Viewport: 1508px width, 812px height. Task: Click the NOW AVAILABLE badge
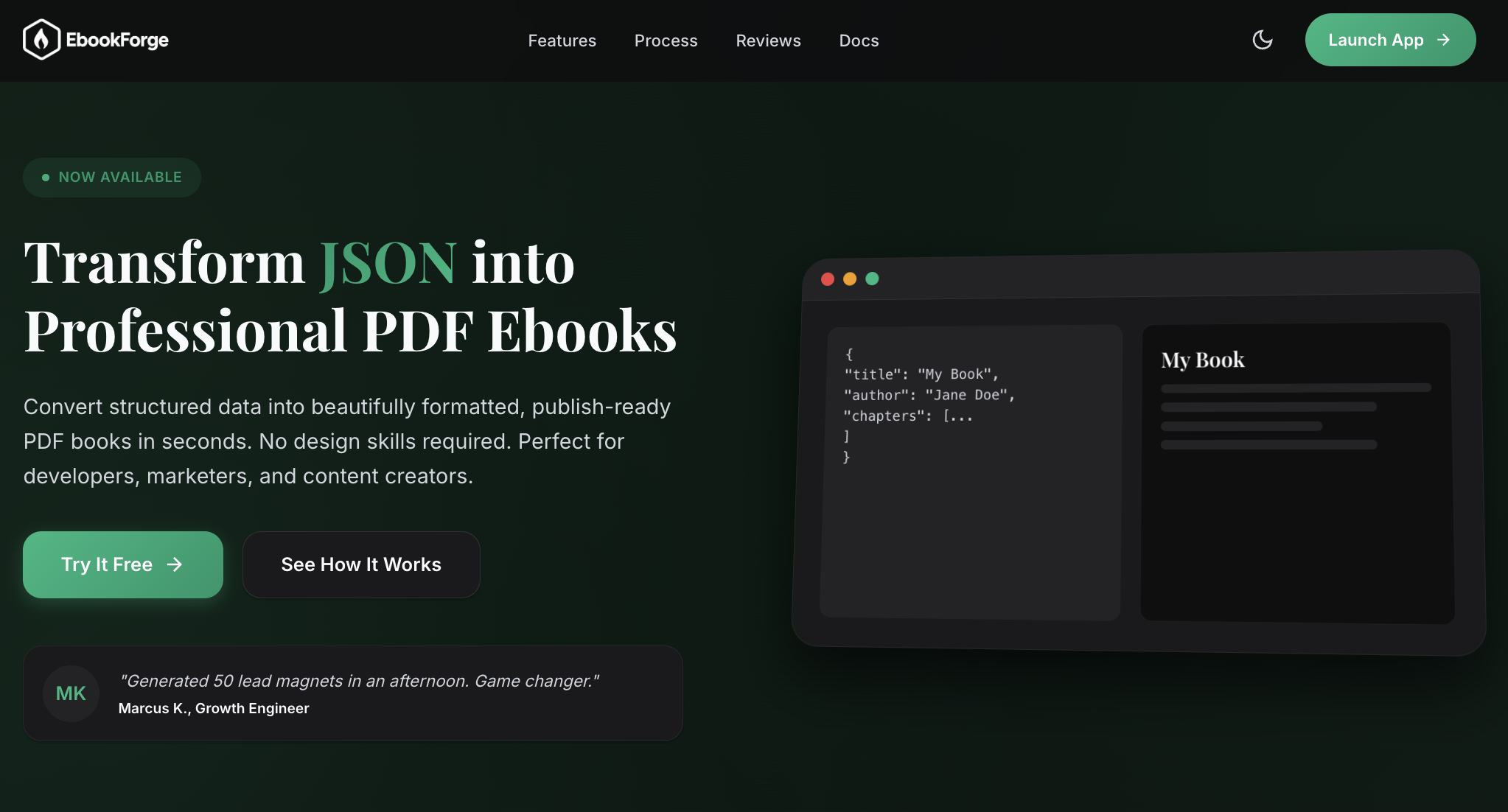tap(111, 177)
